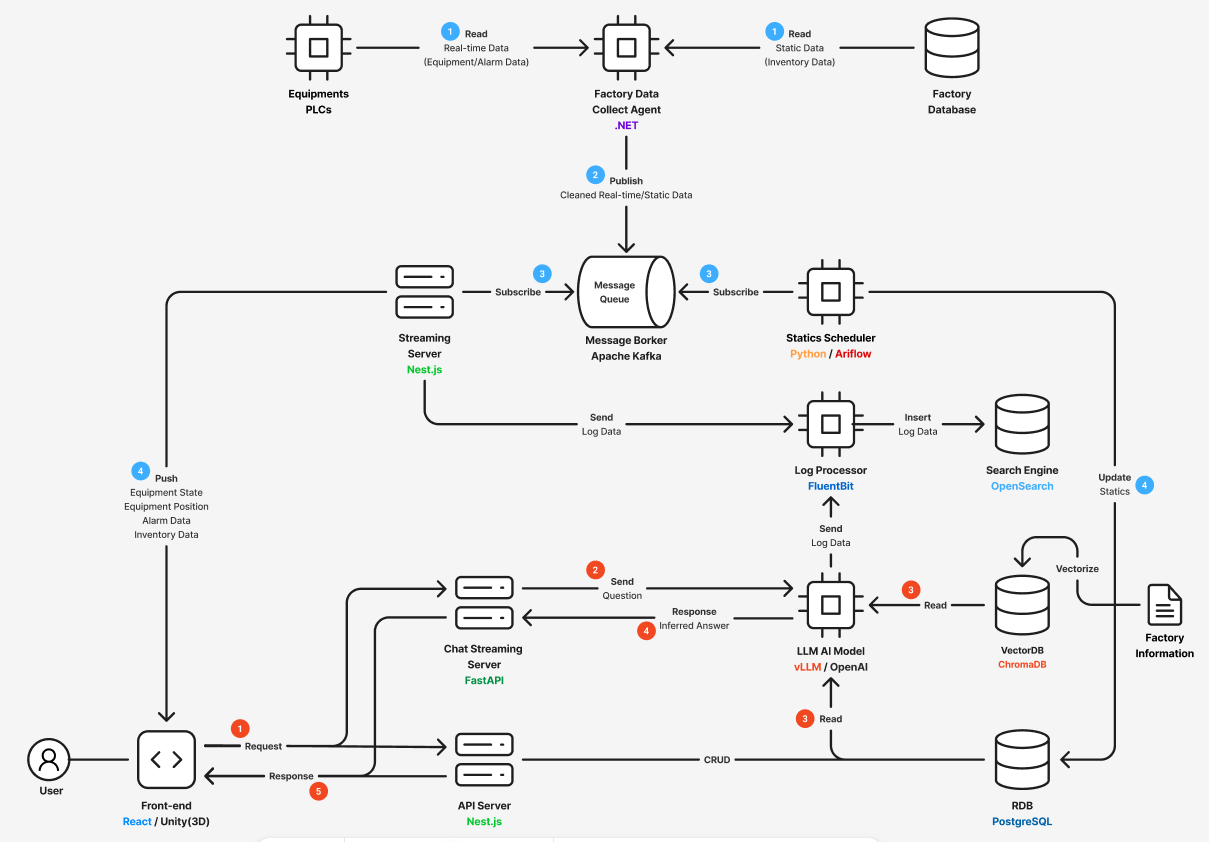This screenshot has width=1209, height=842.
Task: Click the Factory Database cylinder icon
Action: 951,47
